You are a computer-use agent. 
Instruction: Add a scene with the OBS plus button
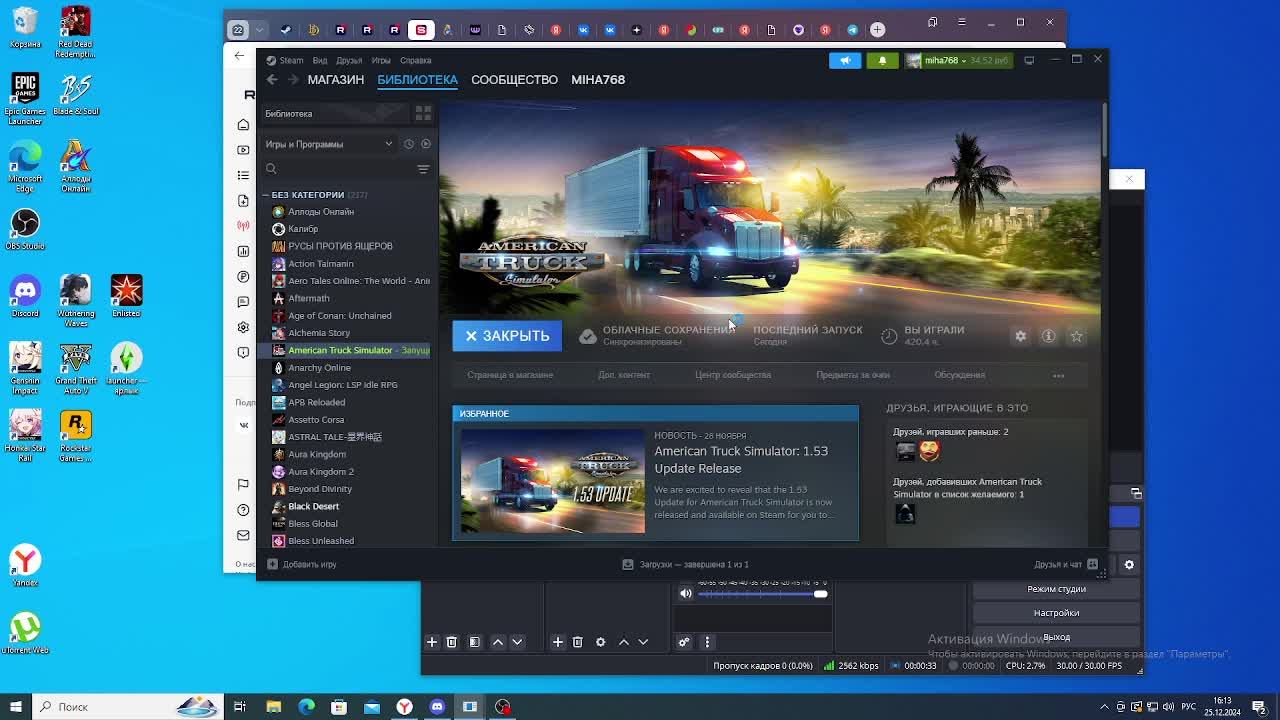pos(432,642)
